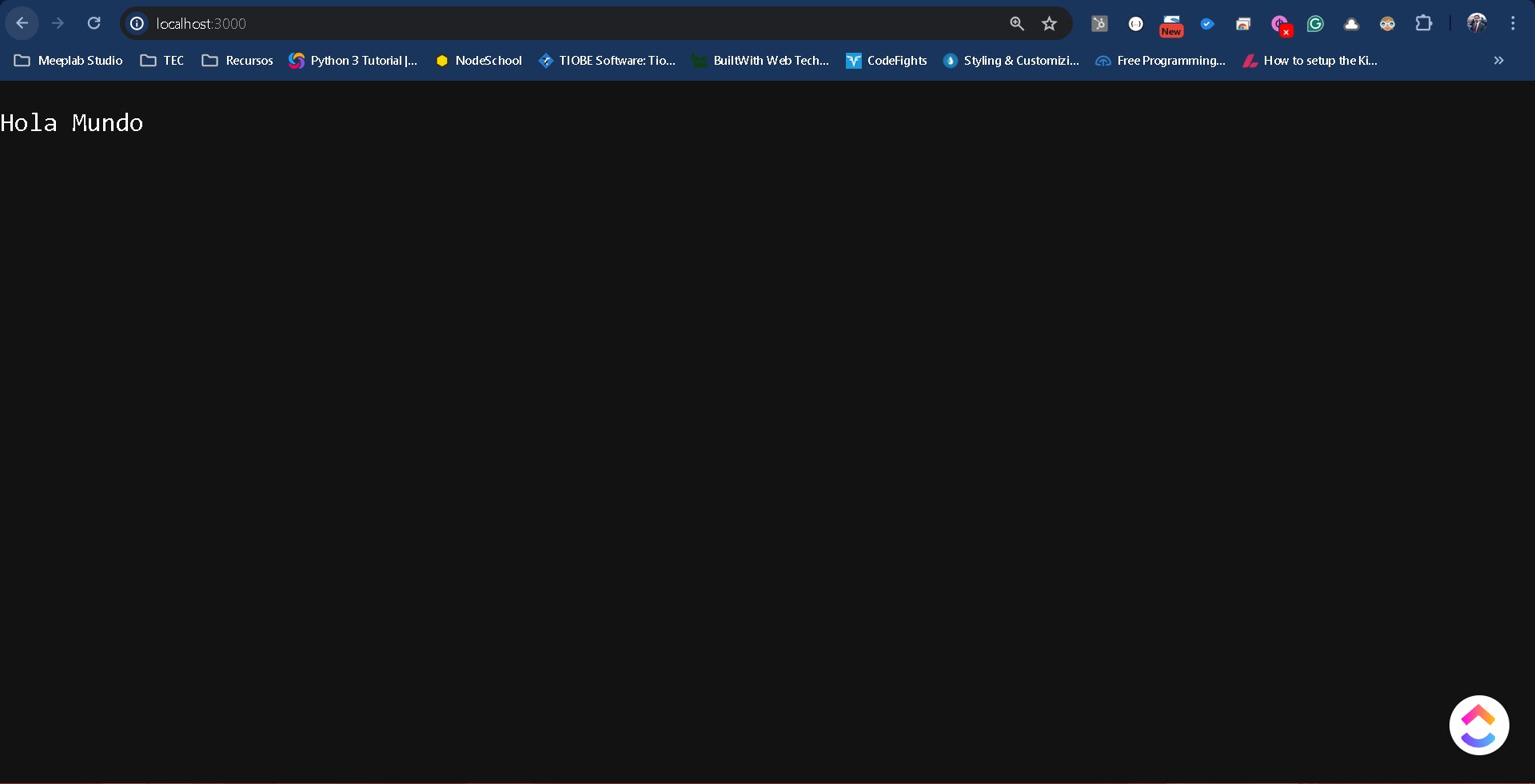
Task: Bookmark this page with the star icon
Action: pyautogui.click(x=1050, y=24)
